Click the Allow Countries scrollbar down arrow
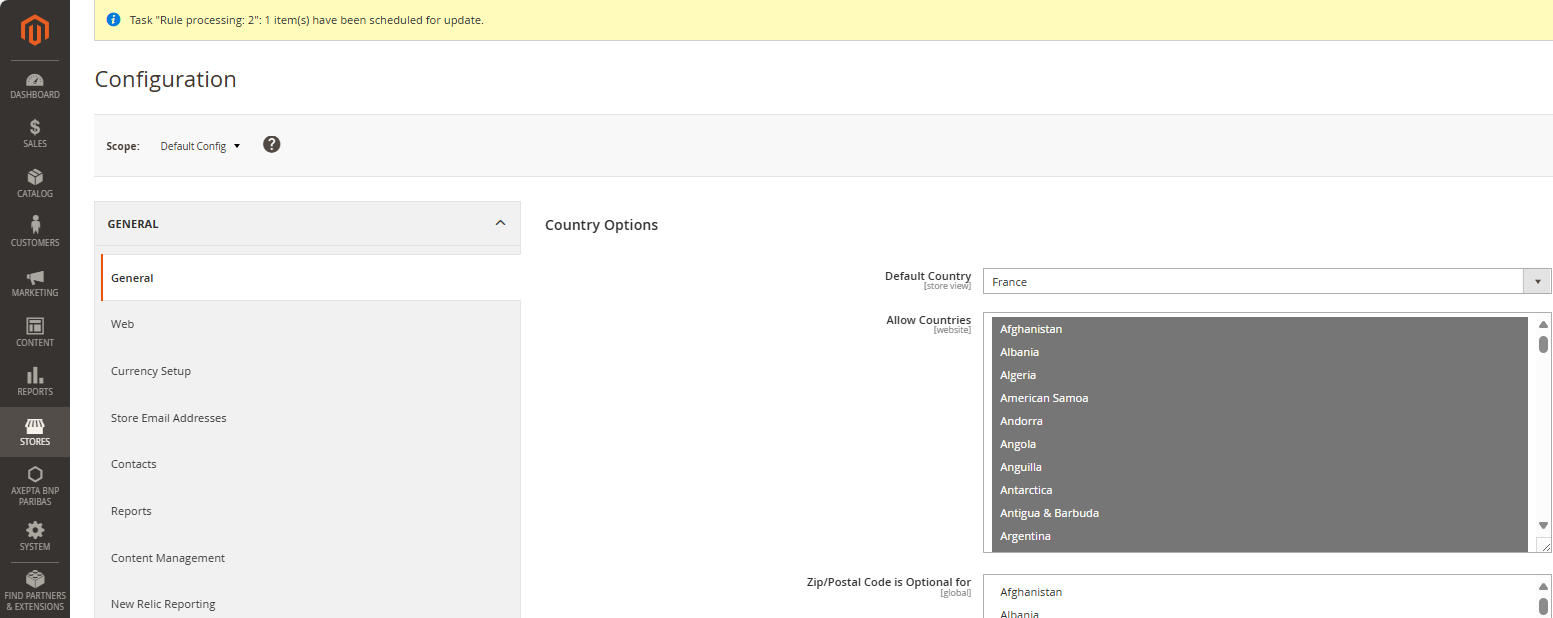Screen dimensions: 1553x618 [1543, 526]
